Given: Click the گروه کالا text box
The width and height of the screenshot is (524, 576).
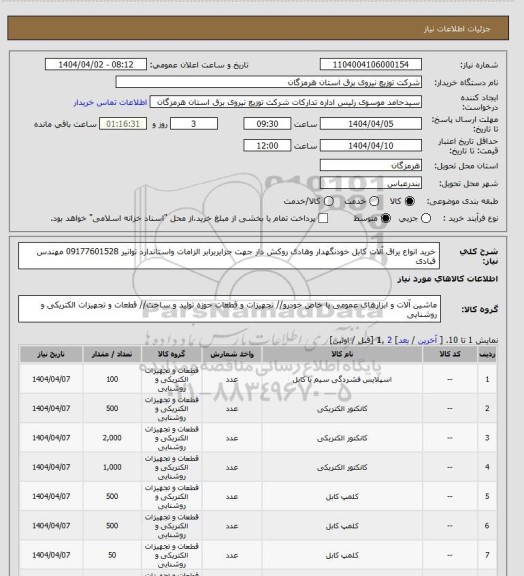Looking at the screenshot, I should point(230,309).
